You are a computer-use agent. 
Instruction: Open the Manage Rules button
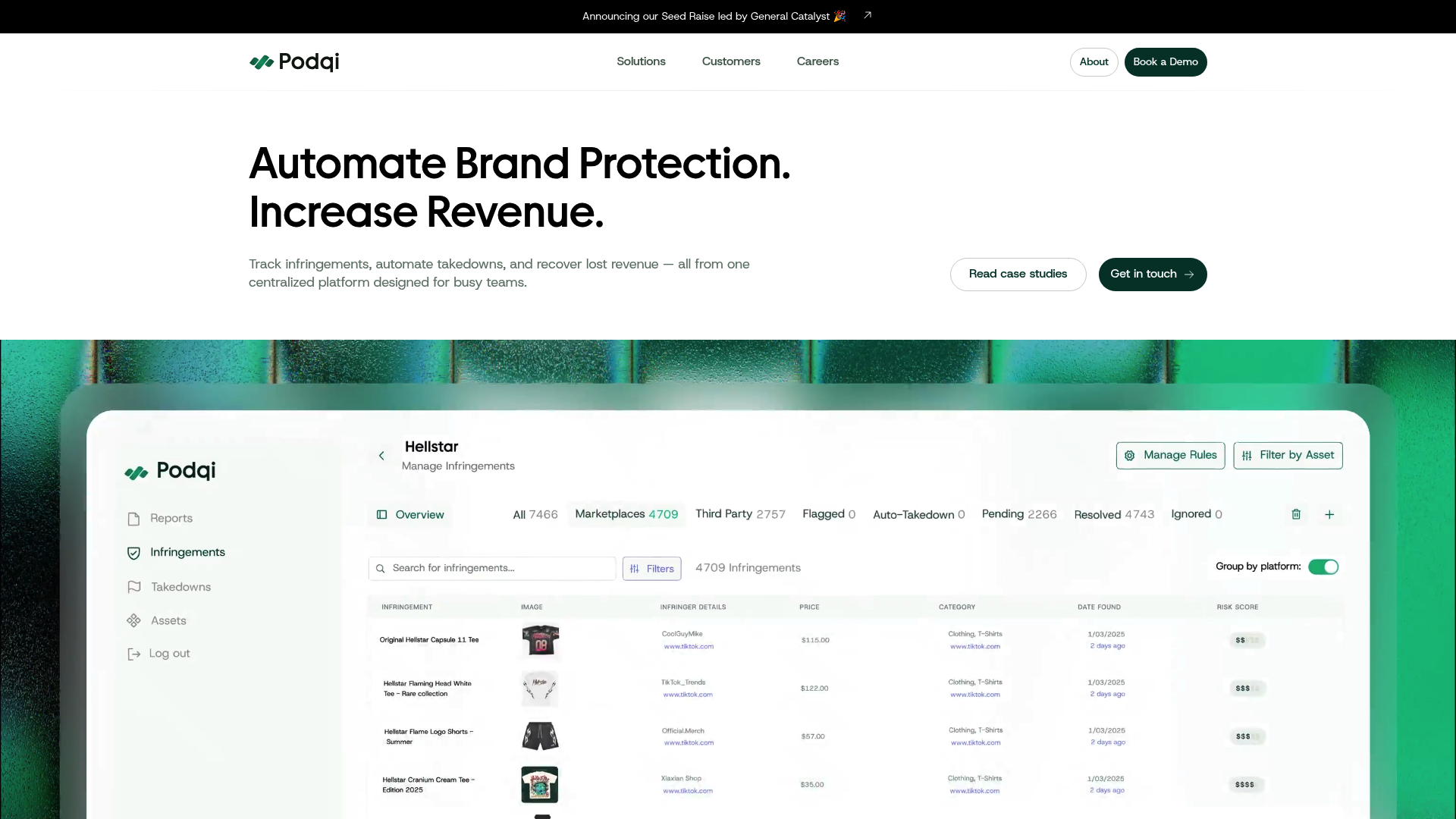click(1170, 456)
